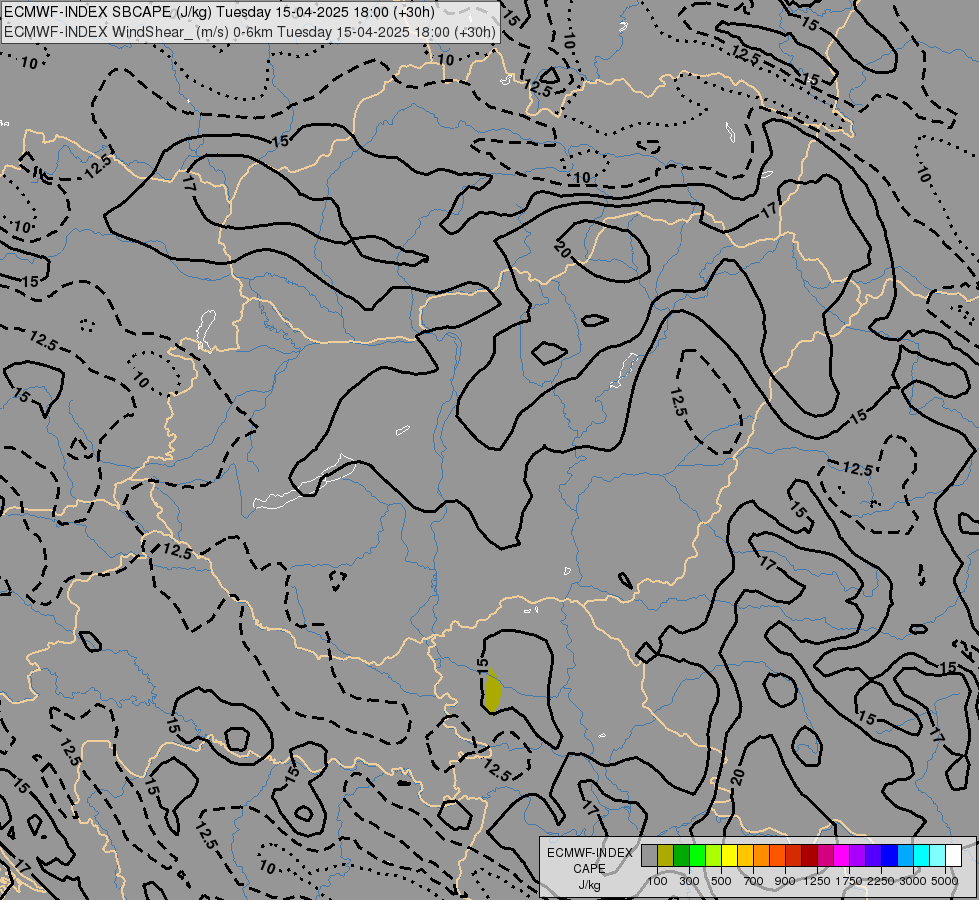979x900 pixels.
Task: Click legend tick value 300
Action: [689, 881]
